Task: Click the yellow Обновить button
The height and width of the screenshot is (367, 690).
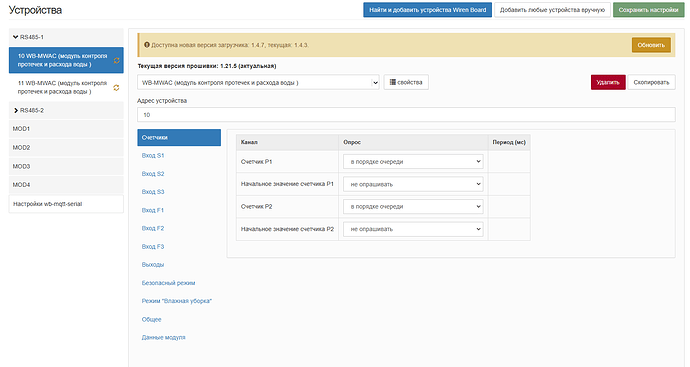Action: point(651,45)
